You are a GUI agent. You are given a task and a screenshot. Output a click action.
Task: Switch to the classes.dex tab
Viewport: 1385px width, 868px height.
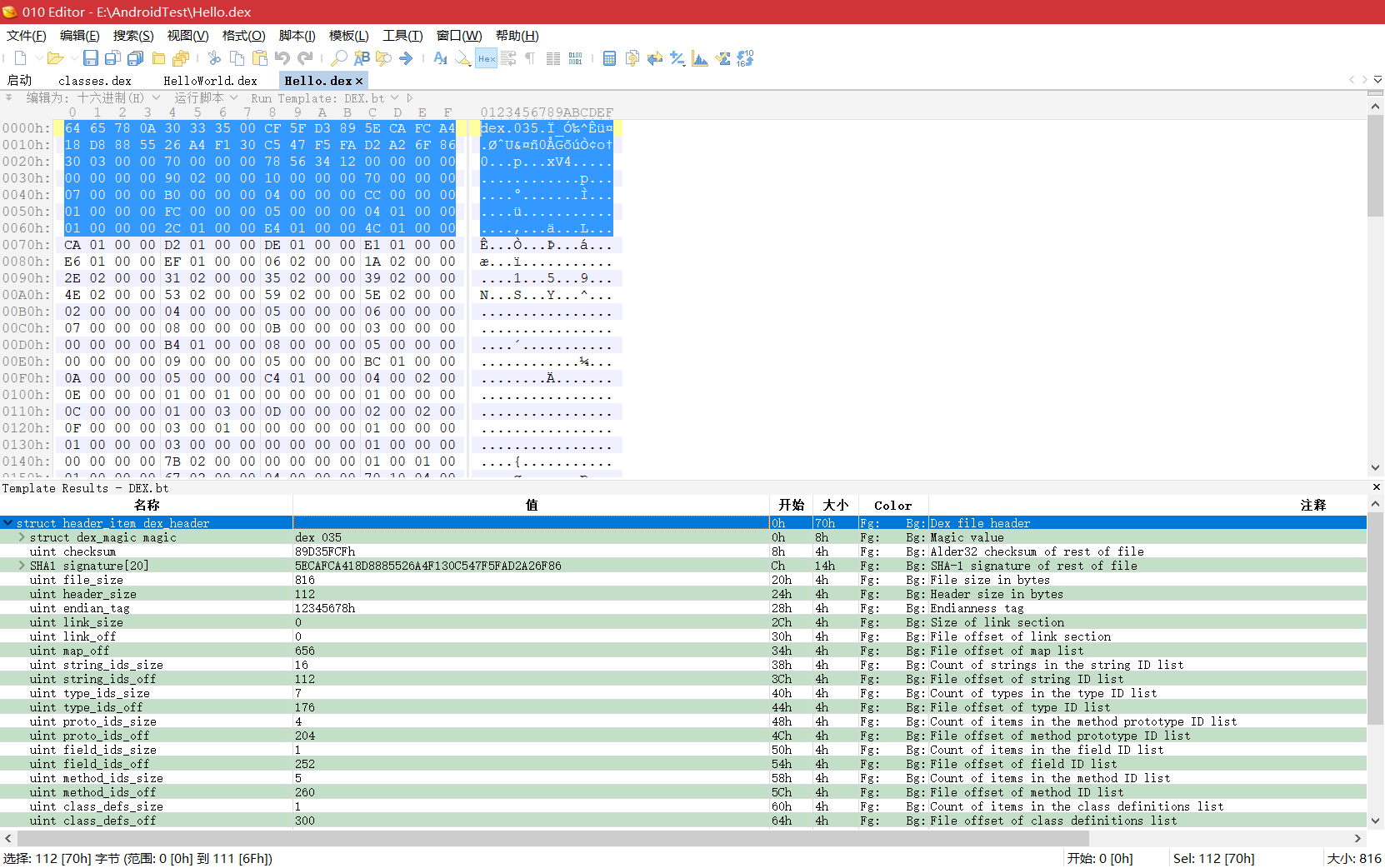click(x=95, y=80)
